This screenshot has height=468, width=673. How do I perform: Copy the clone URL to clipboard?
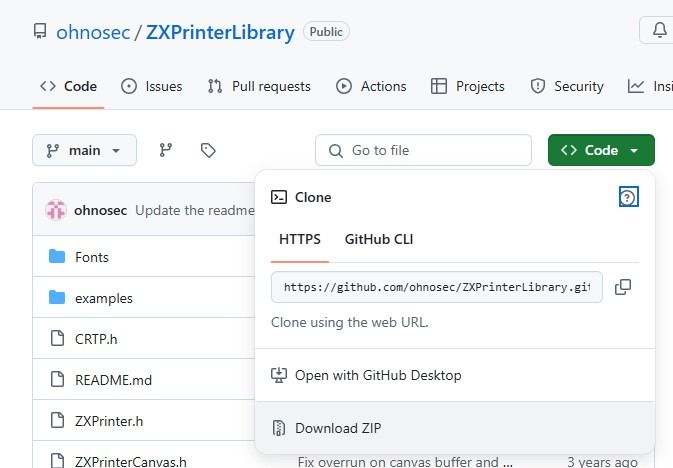623,287
